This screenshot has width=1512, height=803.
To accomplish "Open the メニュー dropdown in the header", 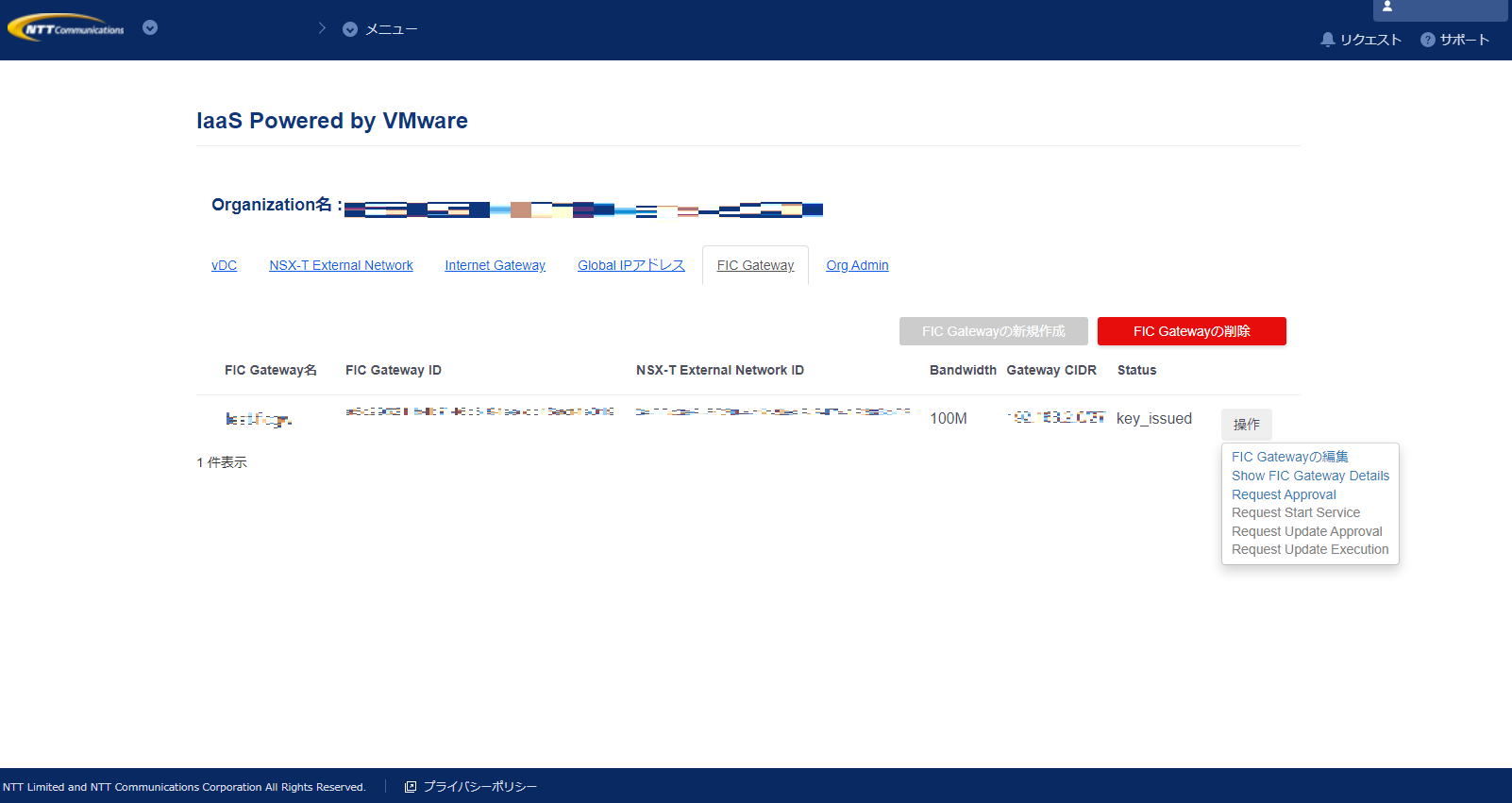I will point(380,29).
